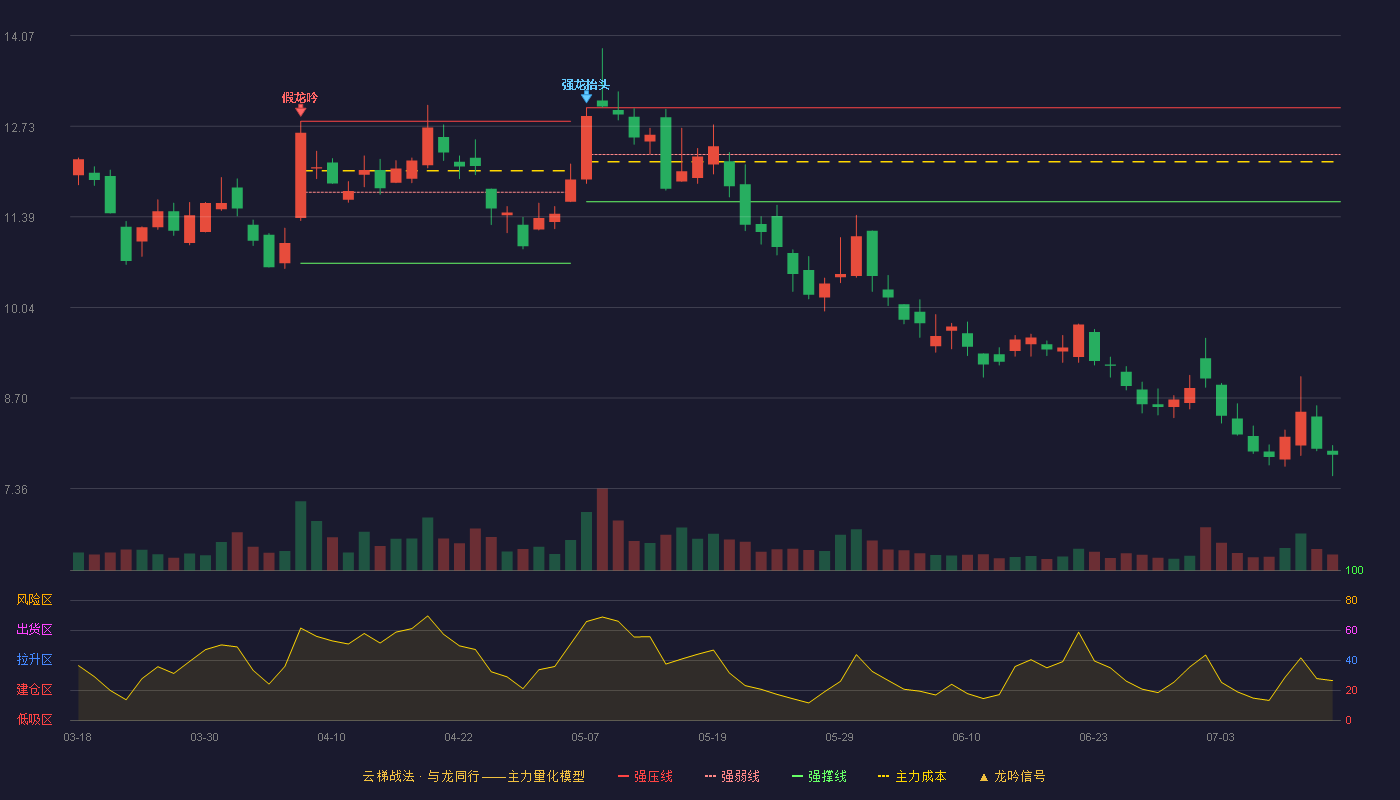Click the 14.07 price axis label
Viewport: 1400px width, 800px height.
pos(19,36)
